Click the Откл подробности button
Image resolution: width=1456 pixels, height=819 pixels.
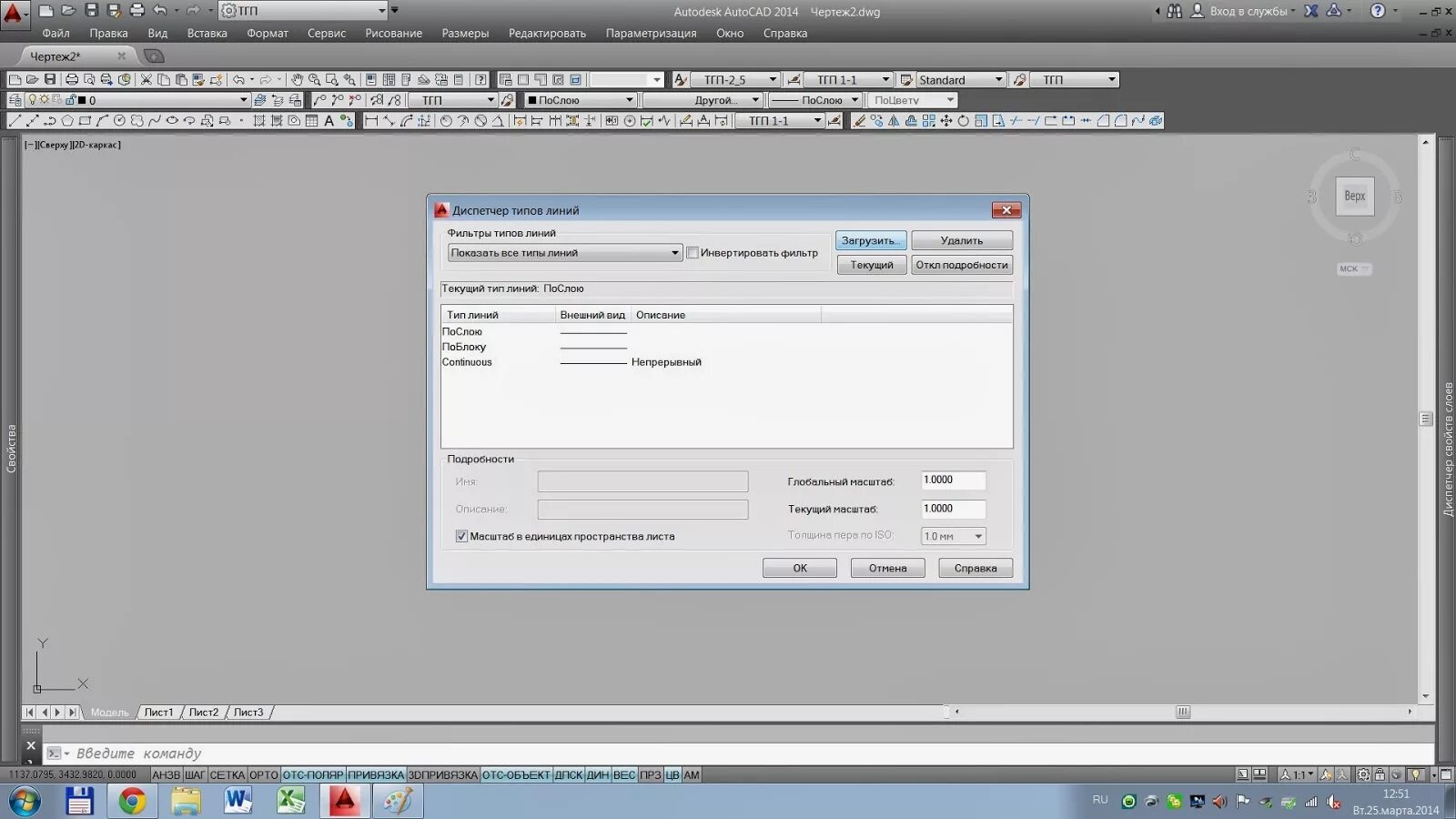[962, 265]
